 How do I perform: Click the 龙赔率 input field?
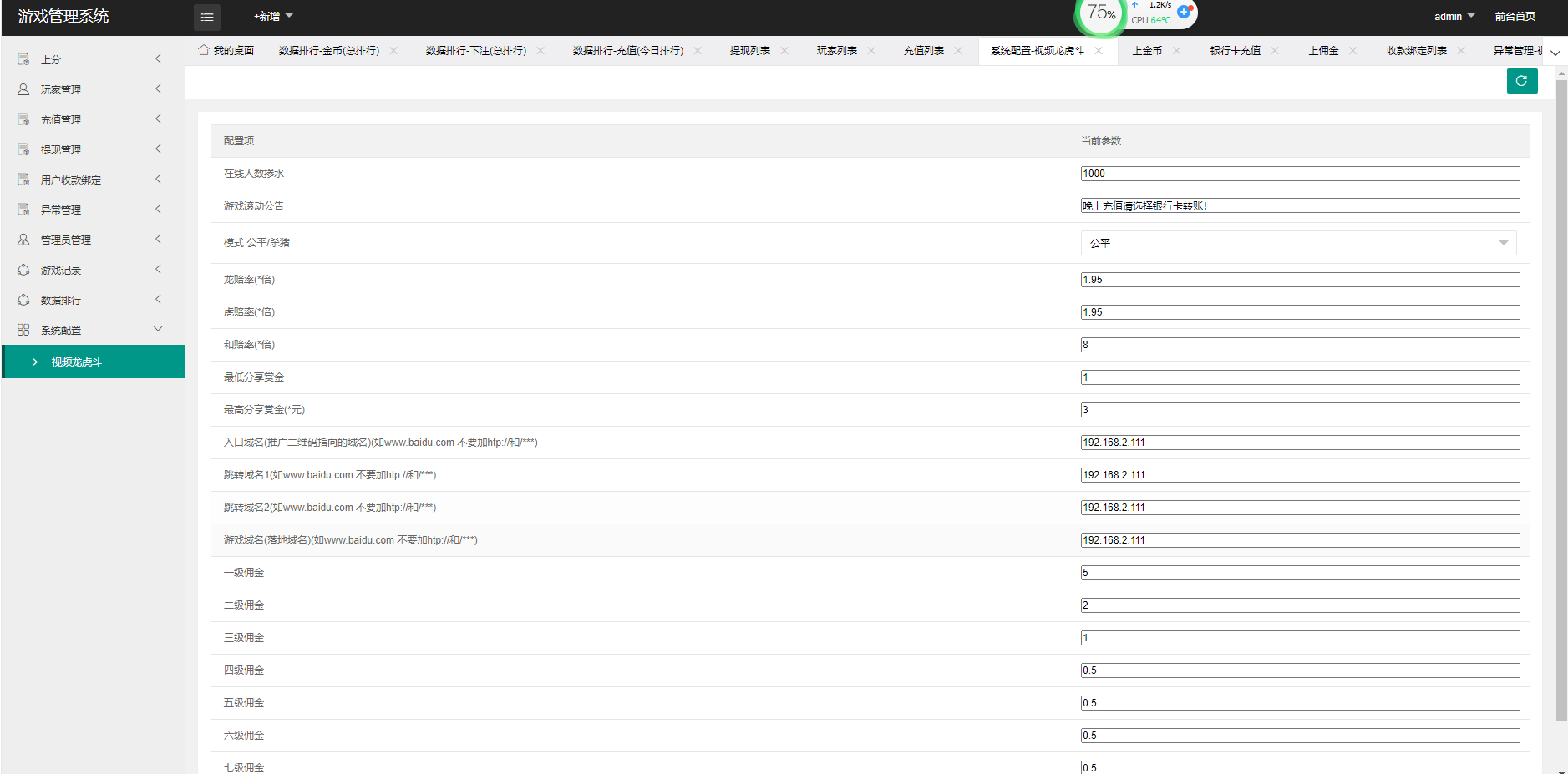point(1299,280)
